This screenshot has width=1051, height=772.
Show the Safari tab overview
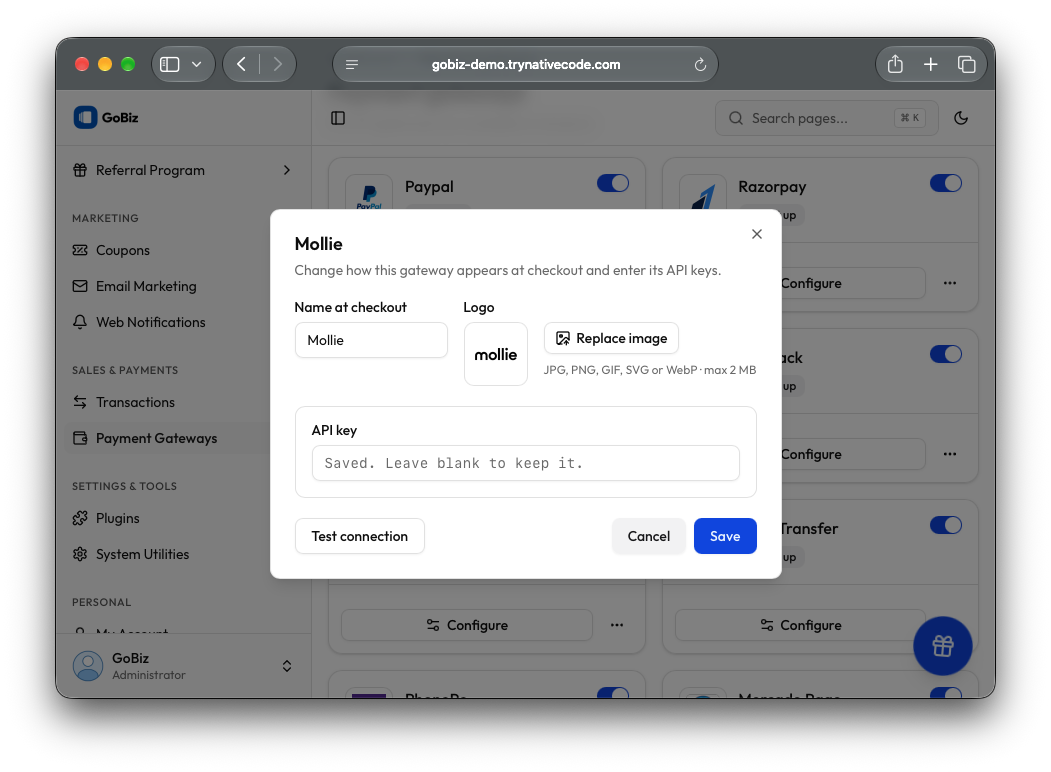967,64
